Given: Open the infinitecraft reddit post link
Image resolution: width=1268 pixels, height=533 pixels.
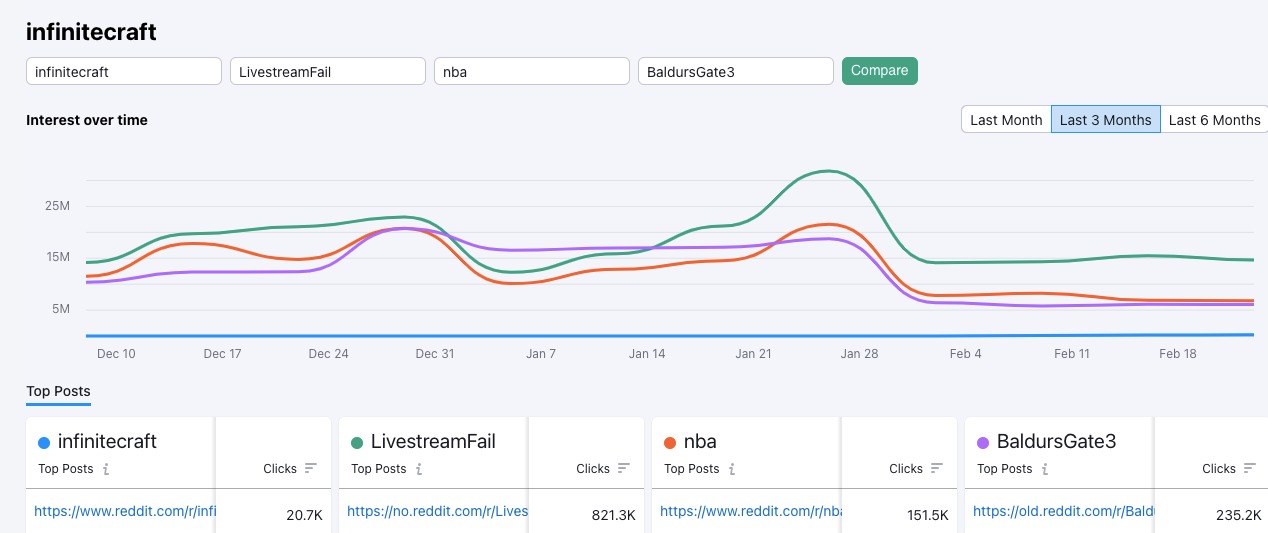Looking at the screenshot, I should [x=124, y=511].
